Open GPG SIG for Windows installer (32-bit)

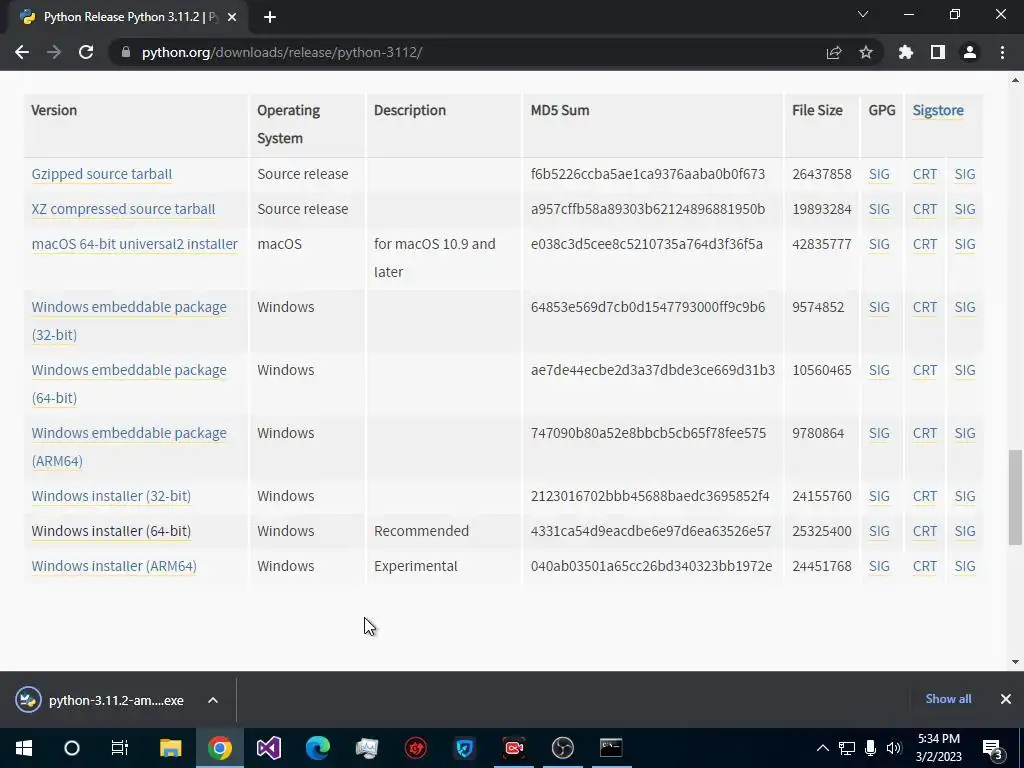coord(879,496)
